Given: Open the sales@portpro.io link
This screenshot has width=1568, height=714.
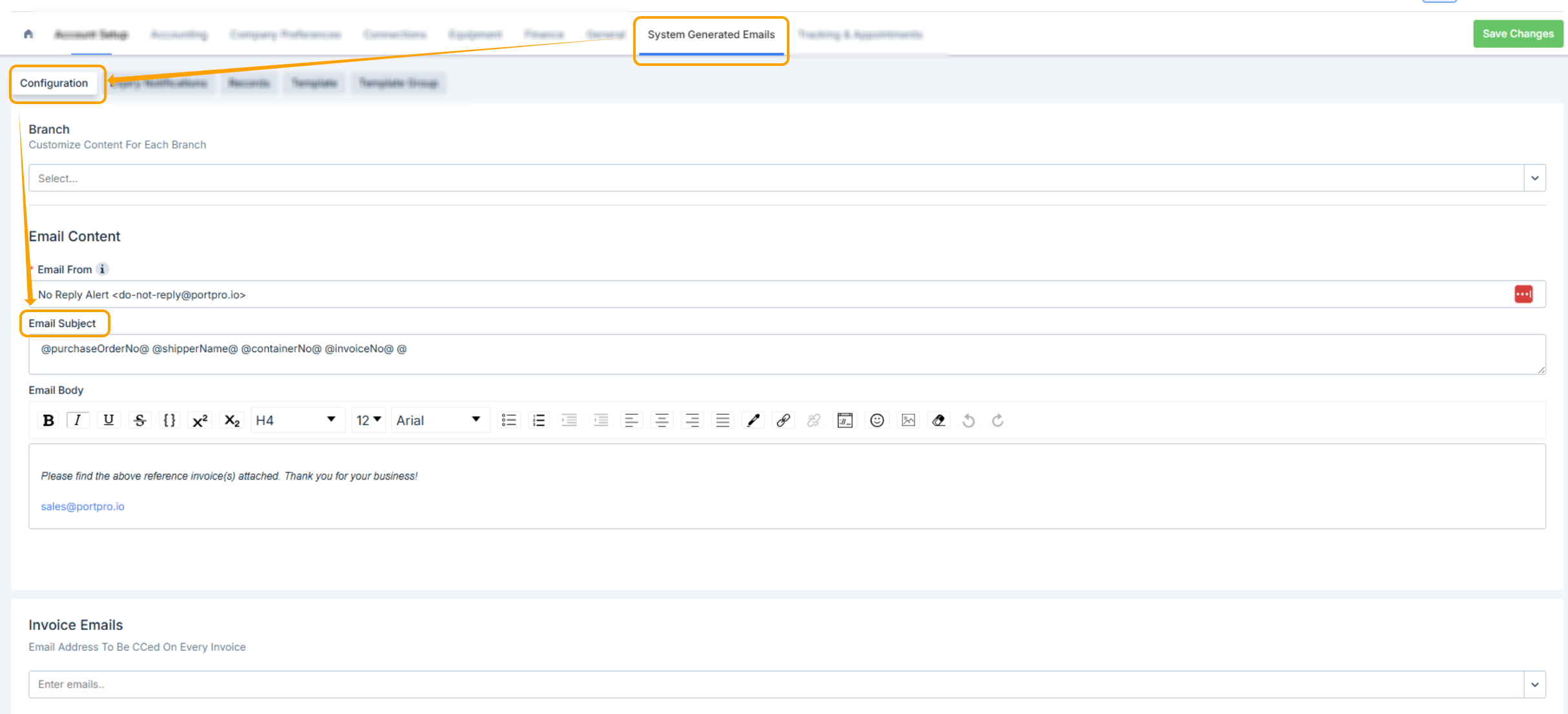Looking at the screenshot, I should click(x=83, y=507).
